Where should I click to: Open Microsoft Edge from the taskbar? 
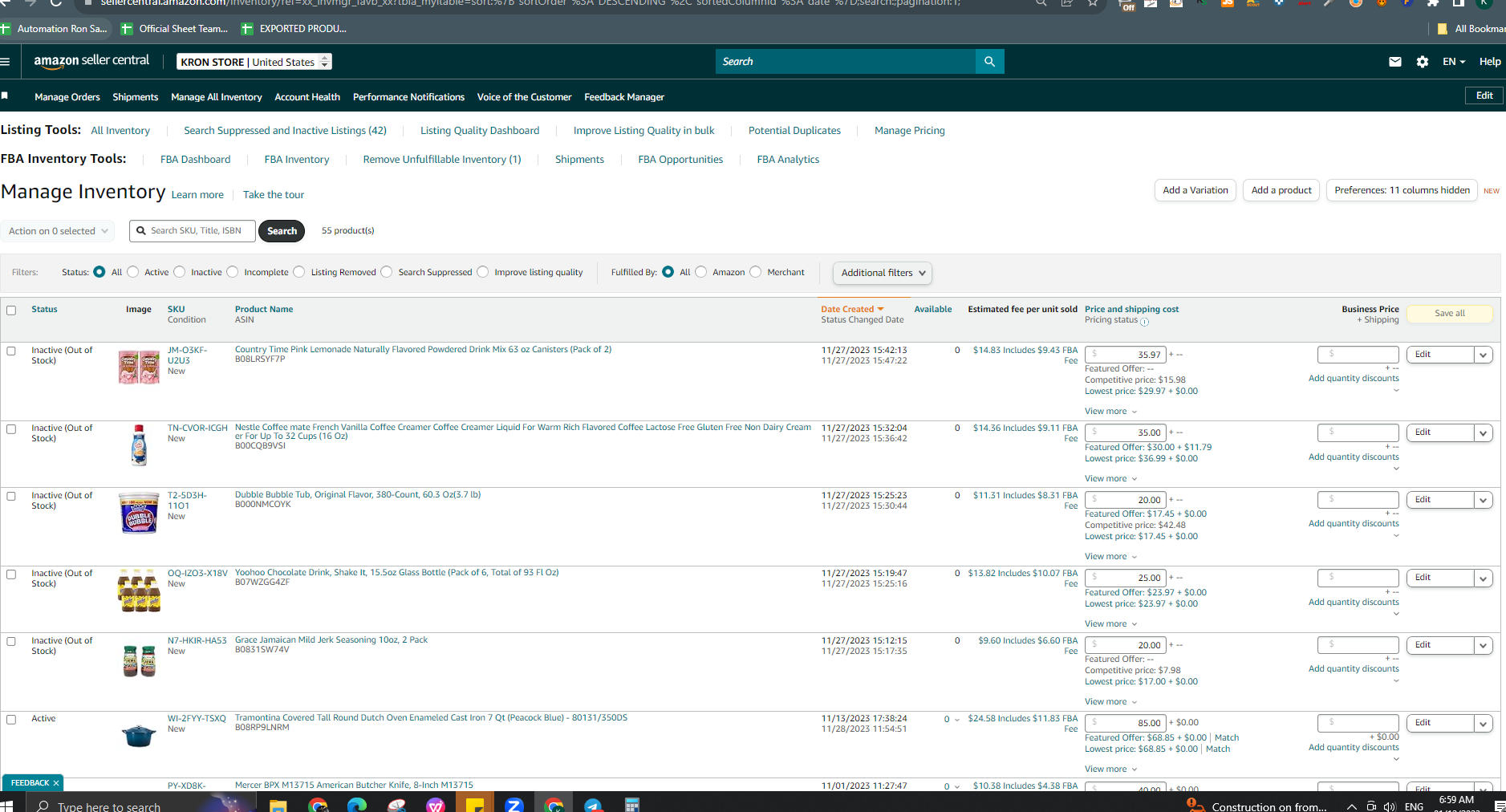click(357, 806)
